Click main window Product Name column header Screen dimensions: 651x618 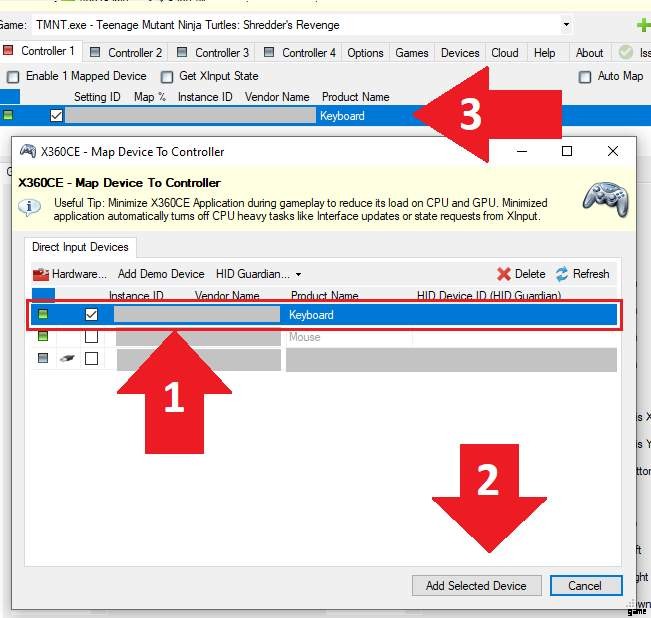pyautogui.click(x=356, y=97)
